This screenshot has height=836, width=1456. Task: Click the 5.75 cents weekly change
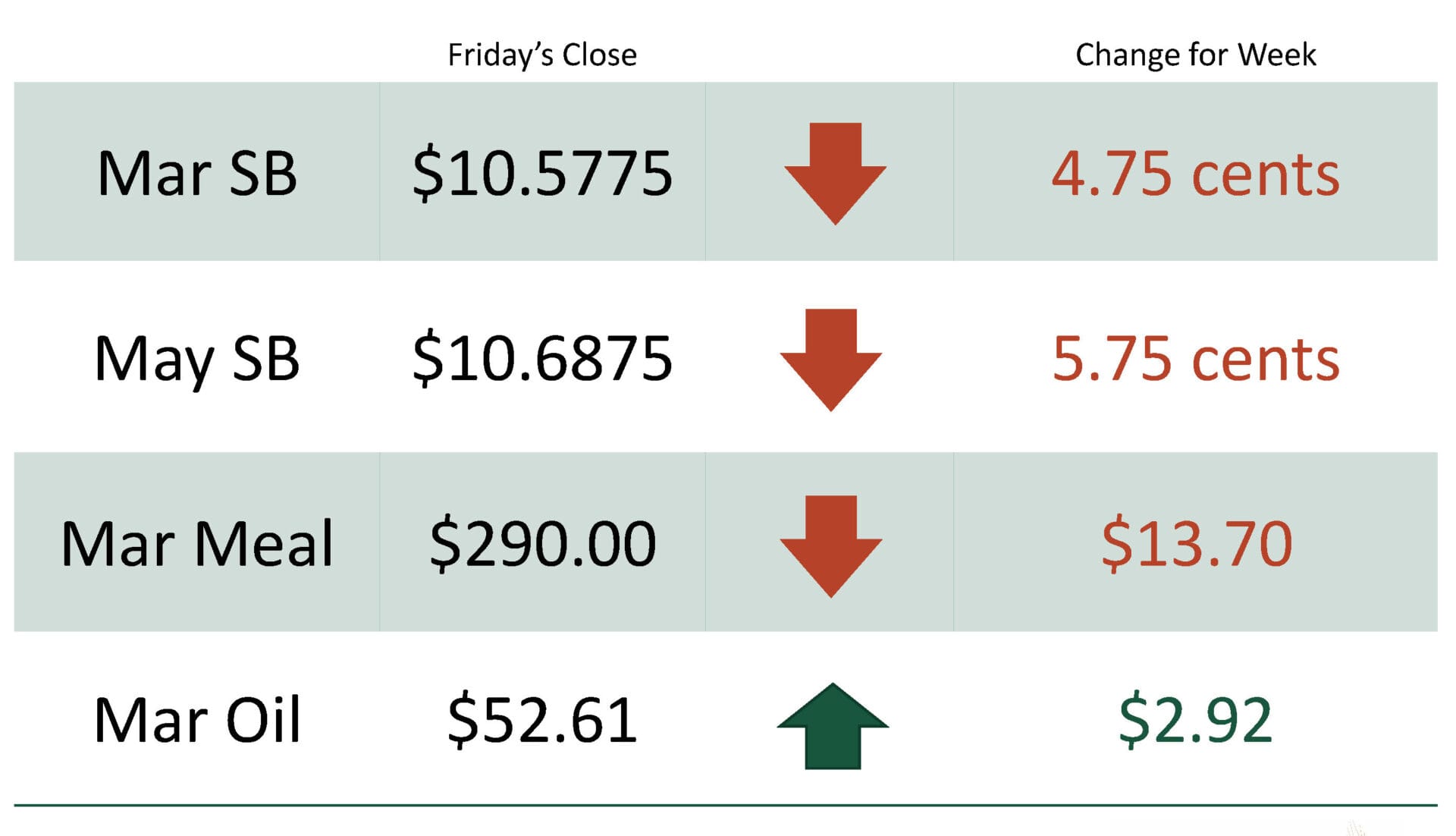click(1195, 359)
